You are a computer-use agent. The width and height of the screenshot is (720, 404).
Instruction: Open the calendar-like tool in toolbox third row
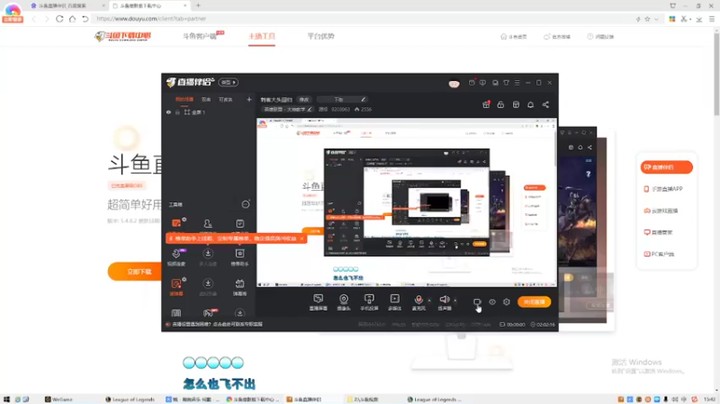[239, 286]
